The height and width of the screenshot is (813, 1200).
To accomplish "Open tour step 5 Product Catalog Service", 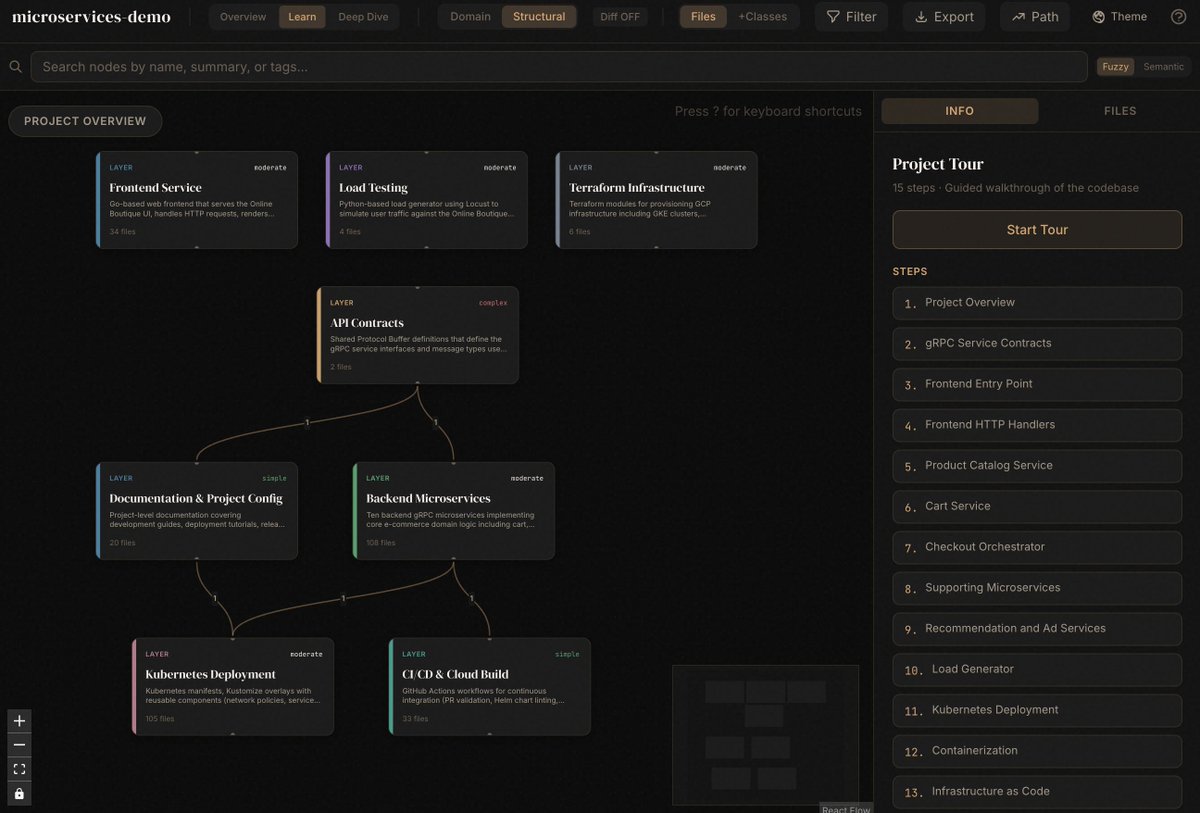I will (1037, 466).
